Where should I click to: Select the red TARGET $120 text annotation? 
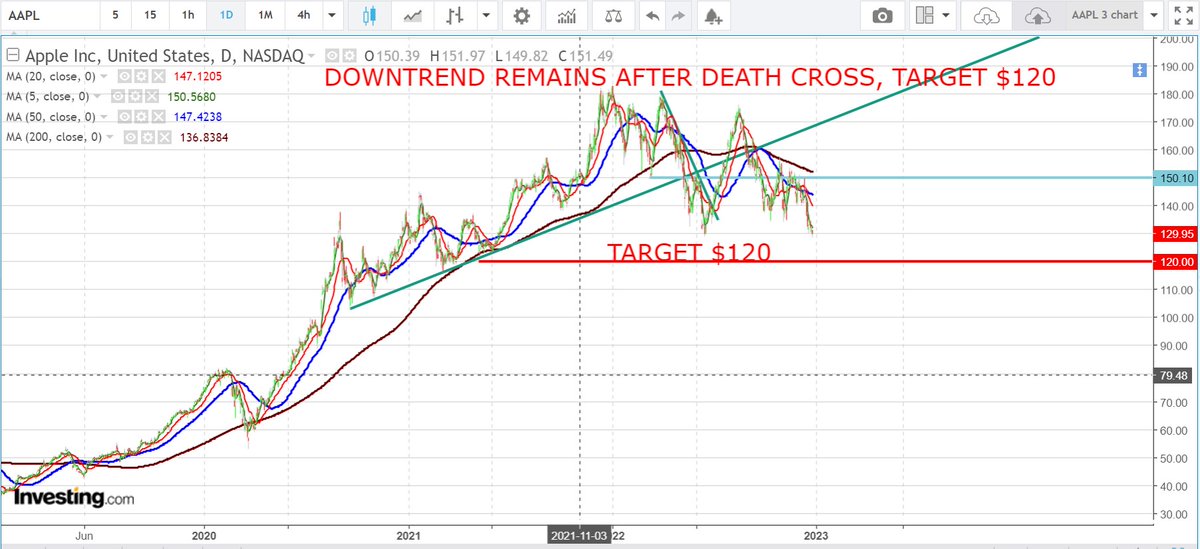[689, 252]
